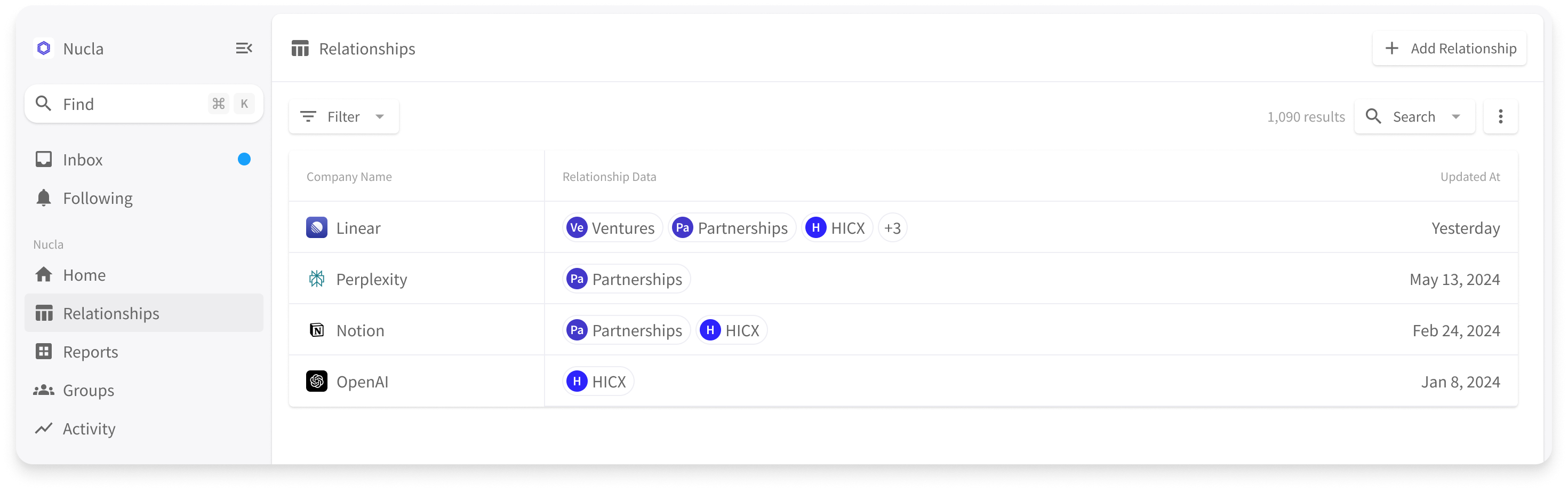Open Inbox in the sidebar
This screenshot has width=1568, height=491.
[x=83, y=160]
